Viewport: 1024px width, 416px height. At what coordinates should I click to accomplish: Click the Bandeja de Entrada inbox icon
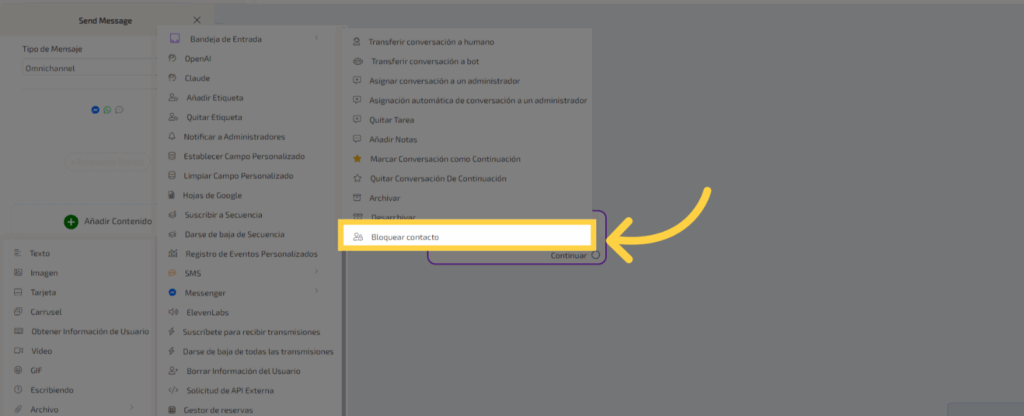click(173, 39)
